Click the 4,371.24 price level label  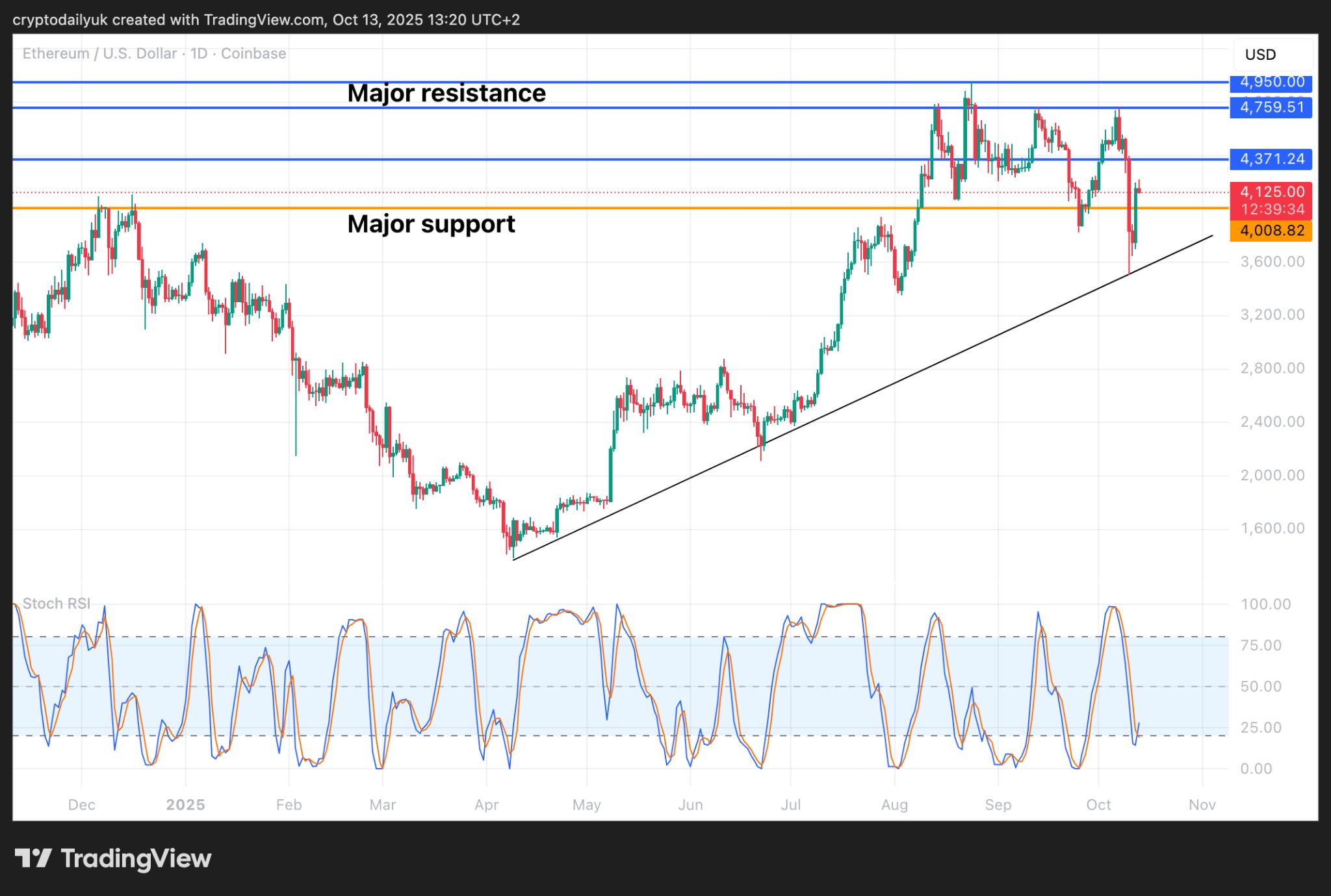[1271, 159]
